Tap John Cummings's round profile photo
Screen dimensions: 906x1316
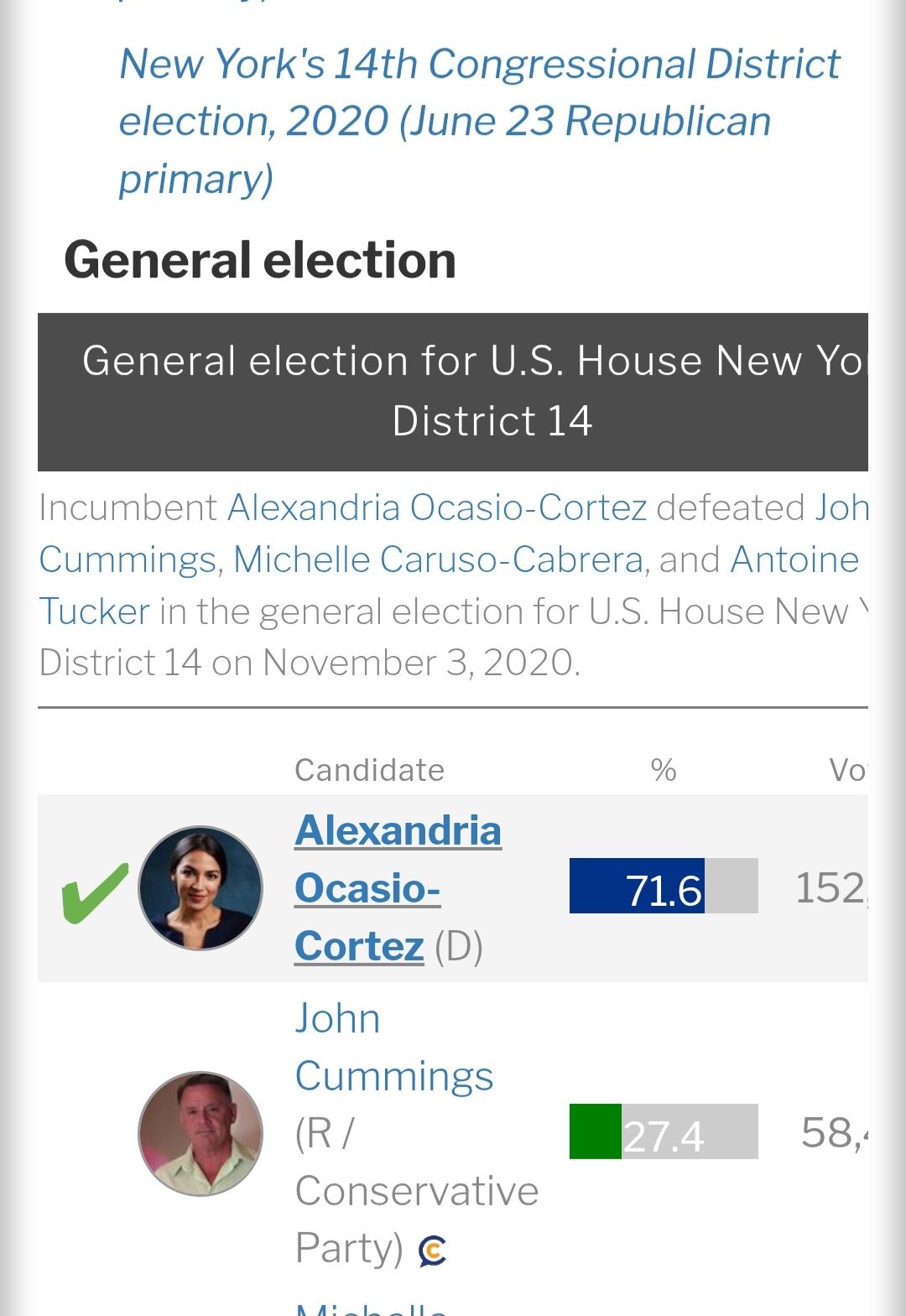point(200,1133)
